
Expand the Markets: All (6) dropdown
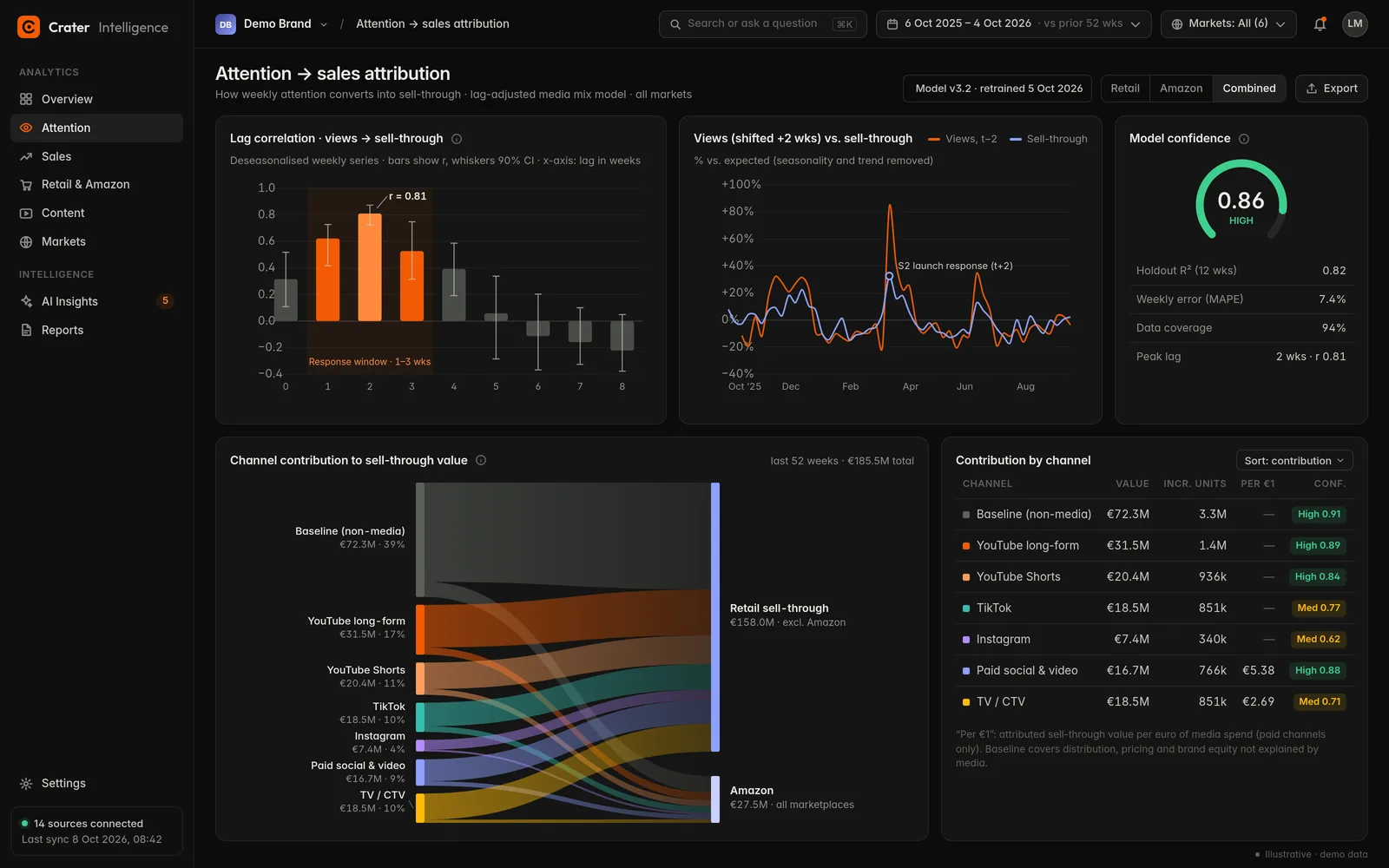click(x=1228, y=24)
